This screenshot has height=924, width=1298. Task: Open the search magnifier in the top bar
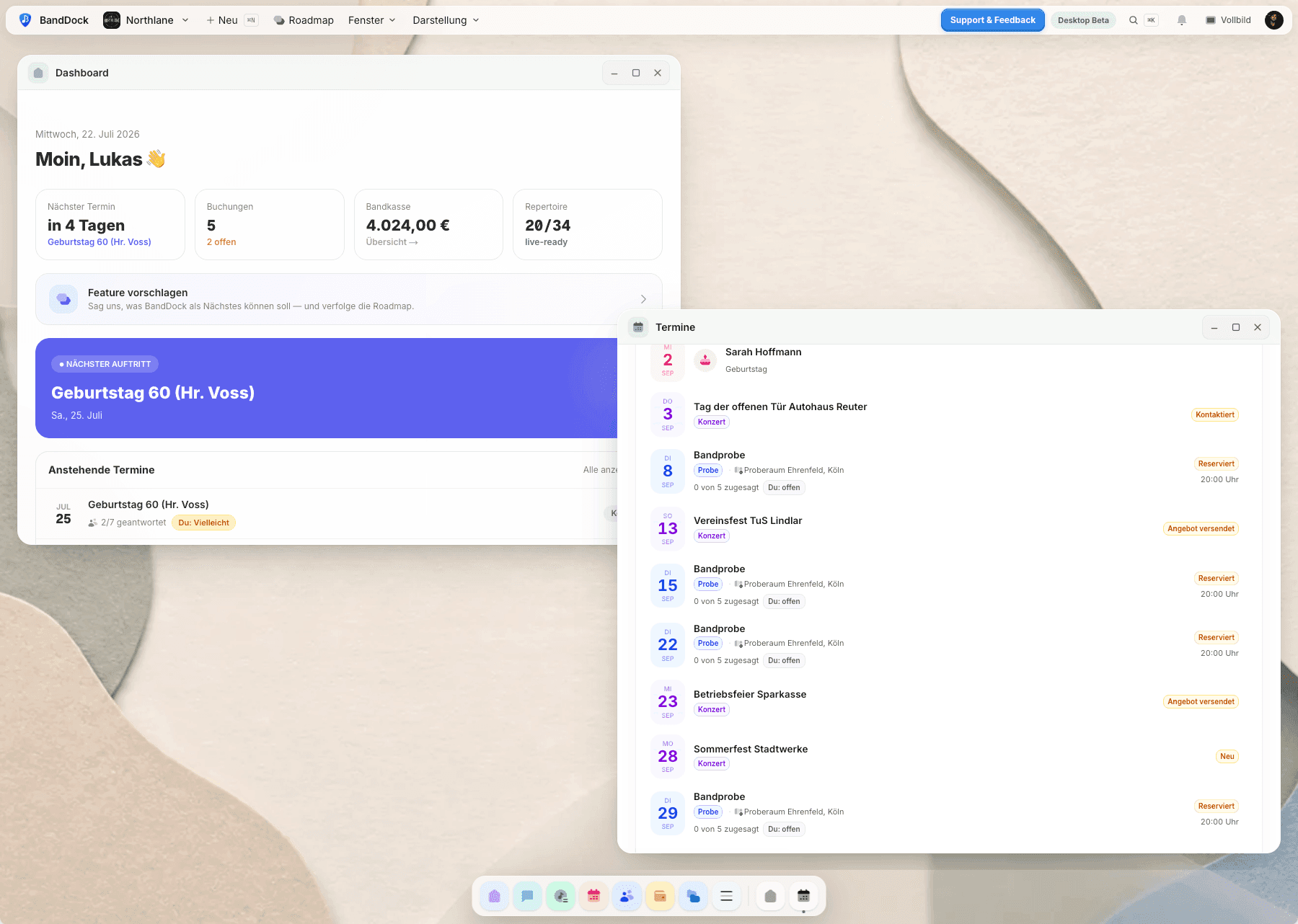[1133, 20]
